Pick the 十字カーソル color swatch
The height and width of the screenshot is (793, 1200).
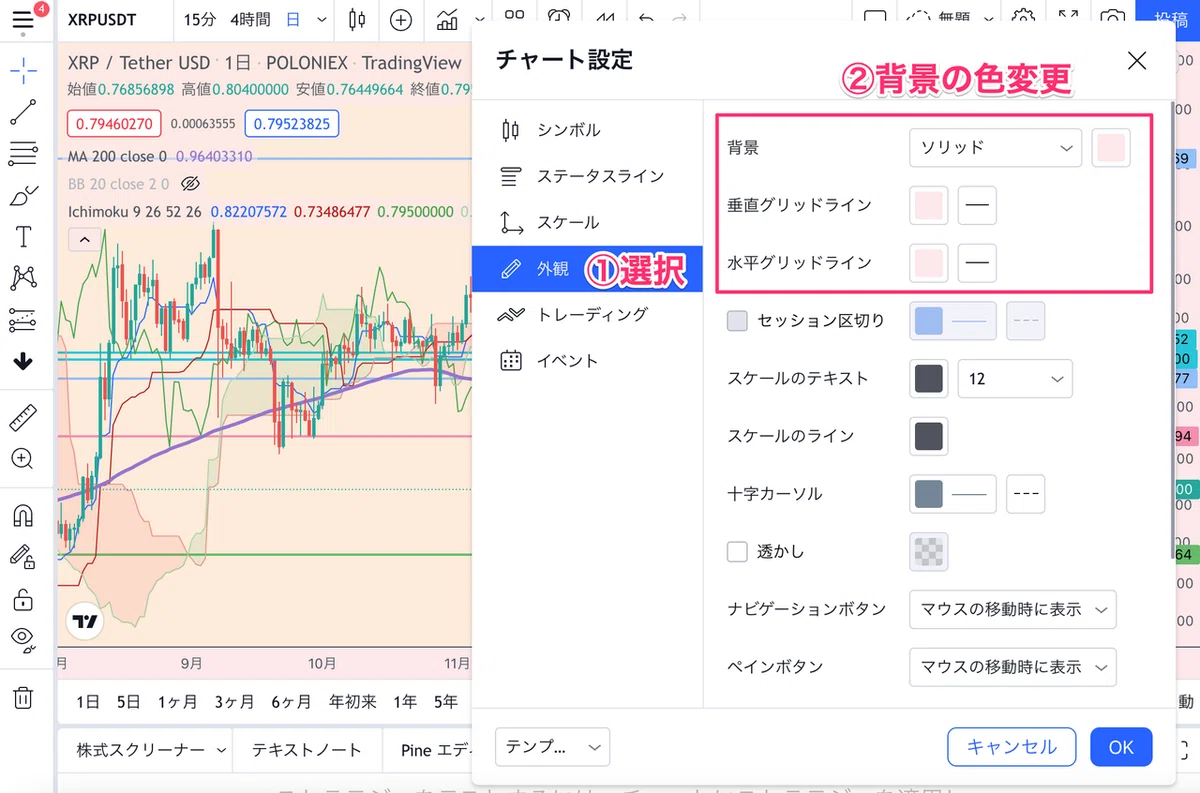click(x=953, y=494)
